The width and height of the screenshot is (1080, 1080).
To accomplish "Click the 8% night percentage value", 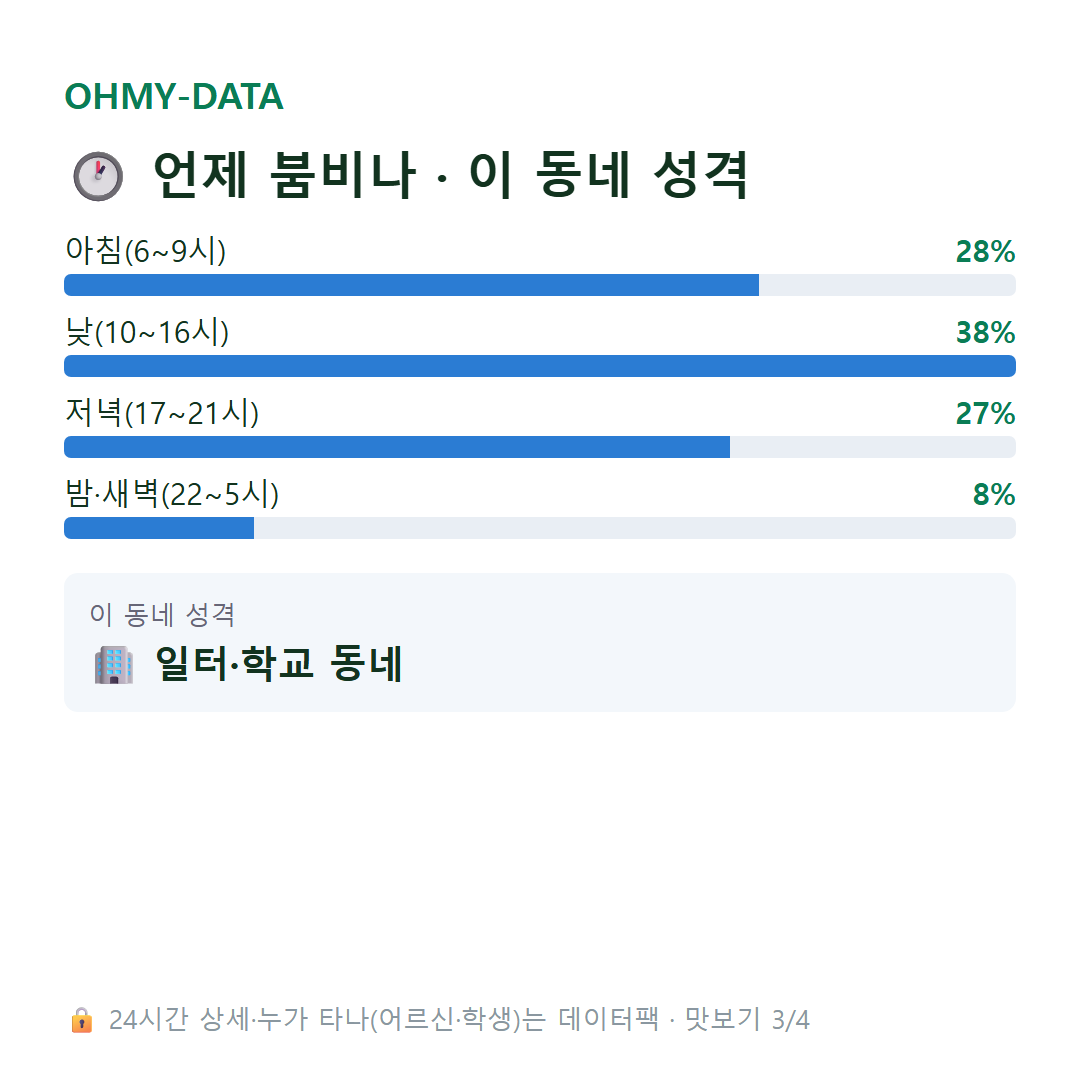I will pos(994,495).
